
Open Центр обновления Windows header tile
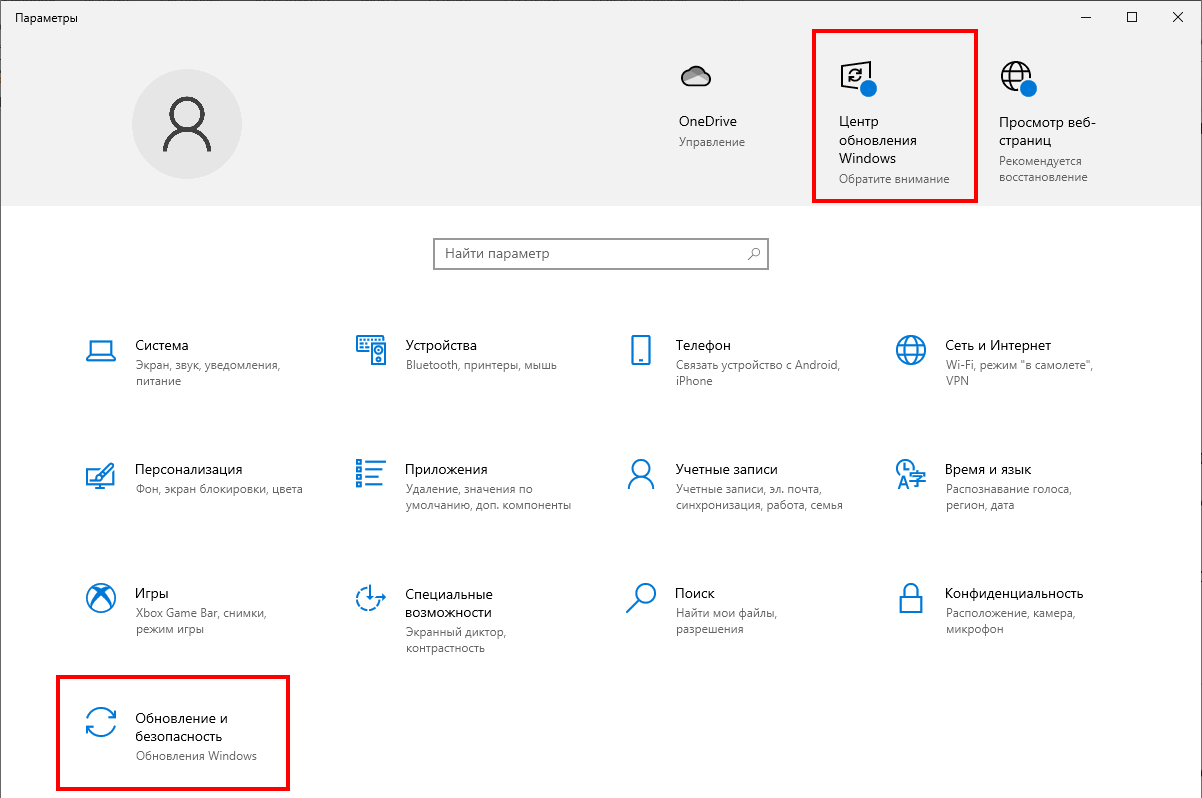pyautogui.click(x=894, y=117)
